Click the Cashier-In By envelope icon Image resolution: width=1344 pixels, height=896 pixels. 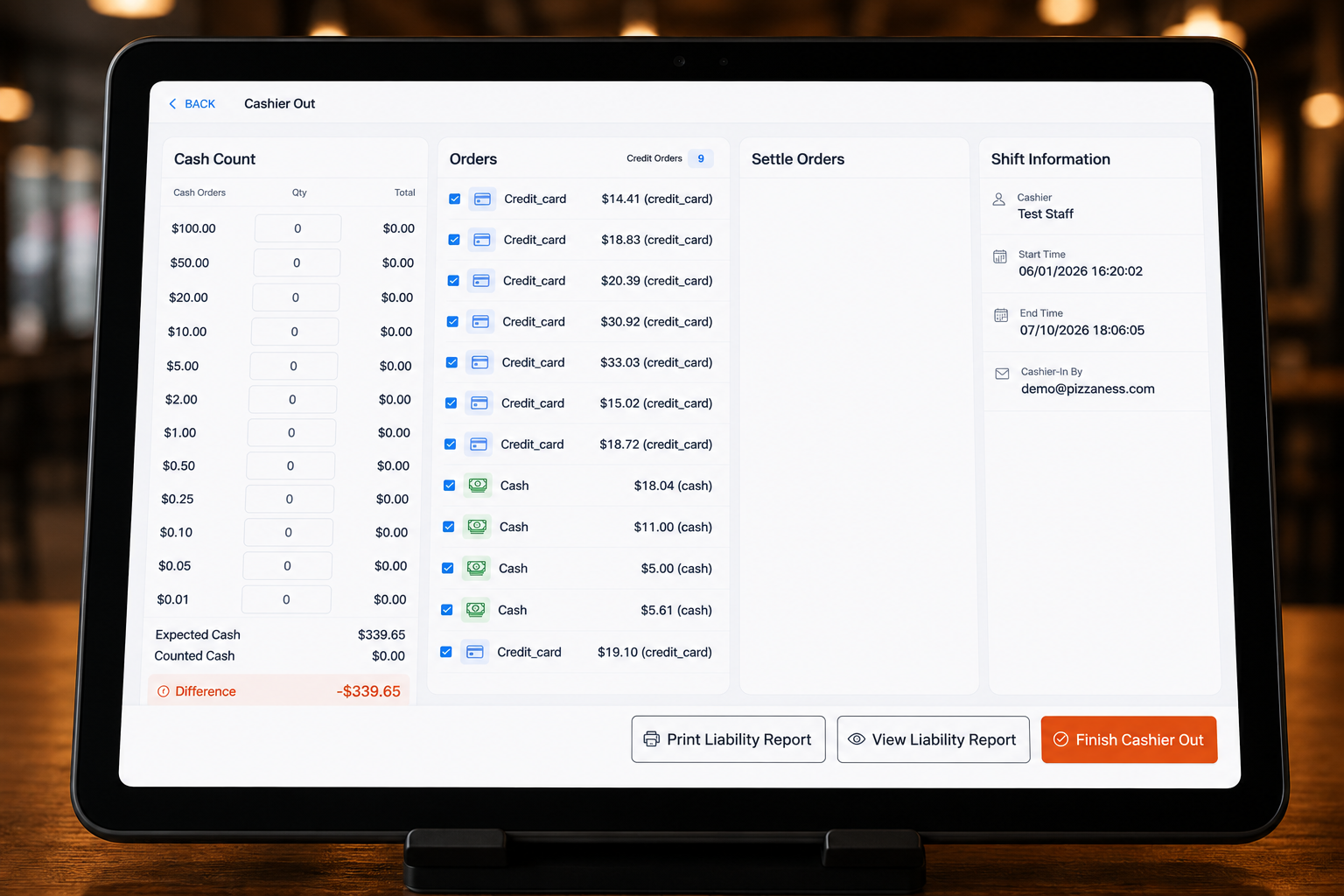(x=1002, y=374)
